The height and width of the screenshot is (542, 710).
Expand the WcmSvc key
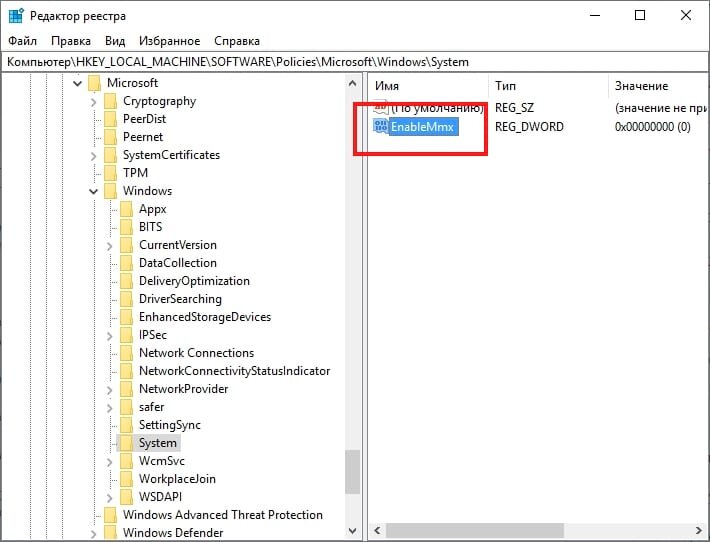pyautogui.click(x=110, y=462)
